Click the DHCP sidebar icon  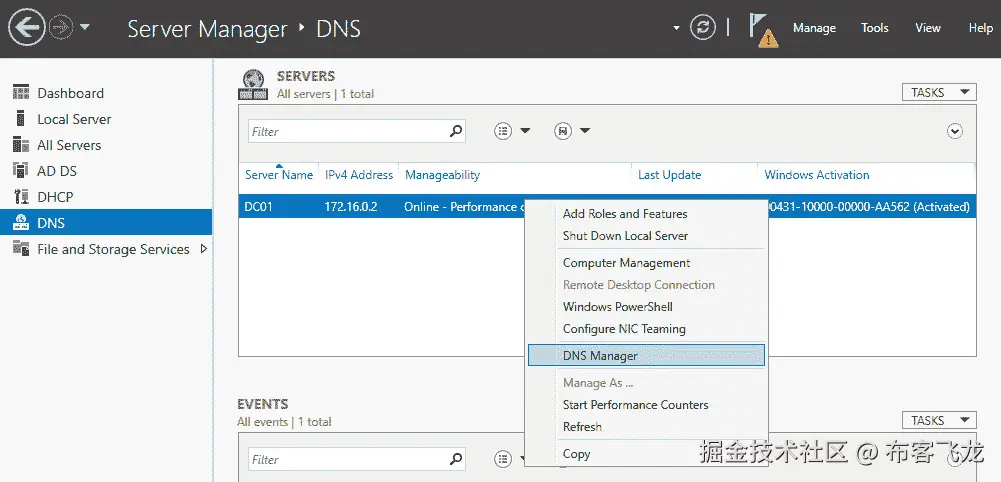point(21,197)
